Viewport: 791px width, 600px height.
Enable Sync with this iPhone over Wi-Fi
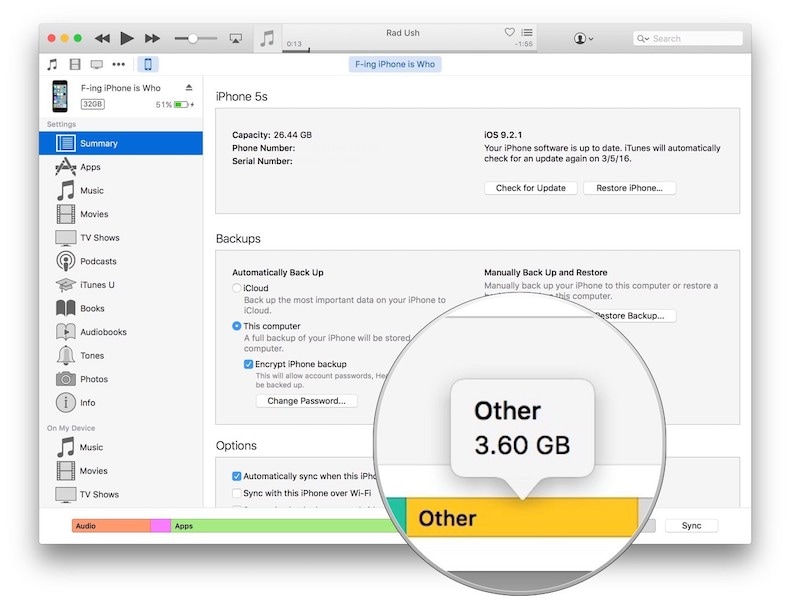pos(237,493)
